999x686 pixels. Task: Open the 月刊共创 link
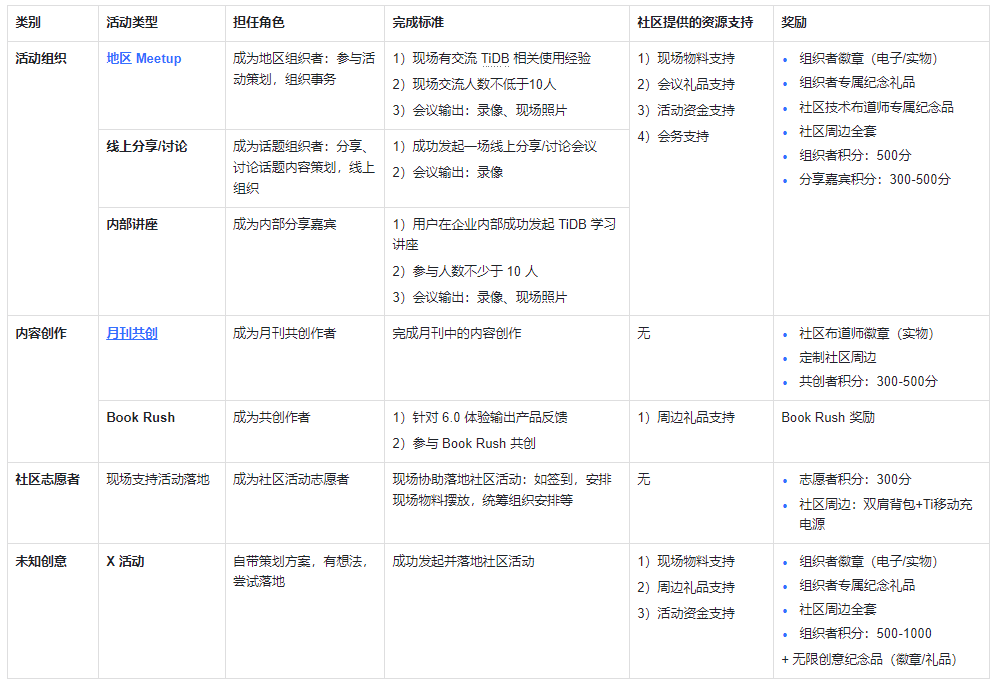click(132, 333)
